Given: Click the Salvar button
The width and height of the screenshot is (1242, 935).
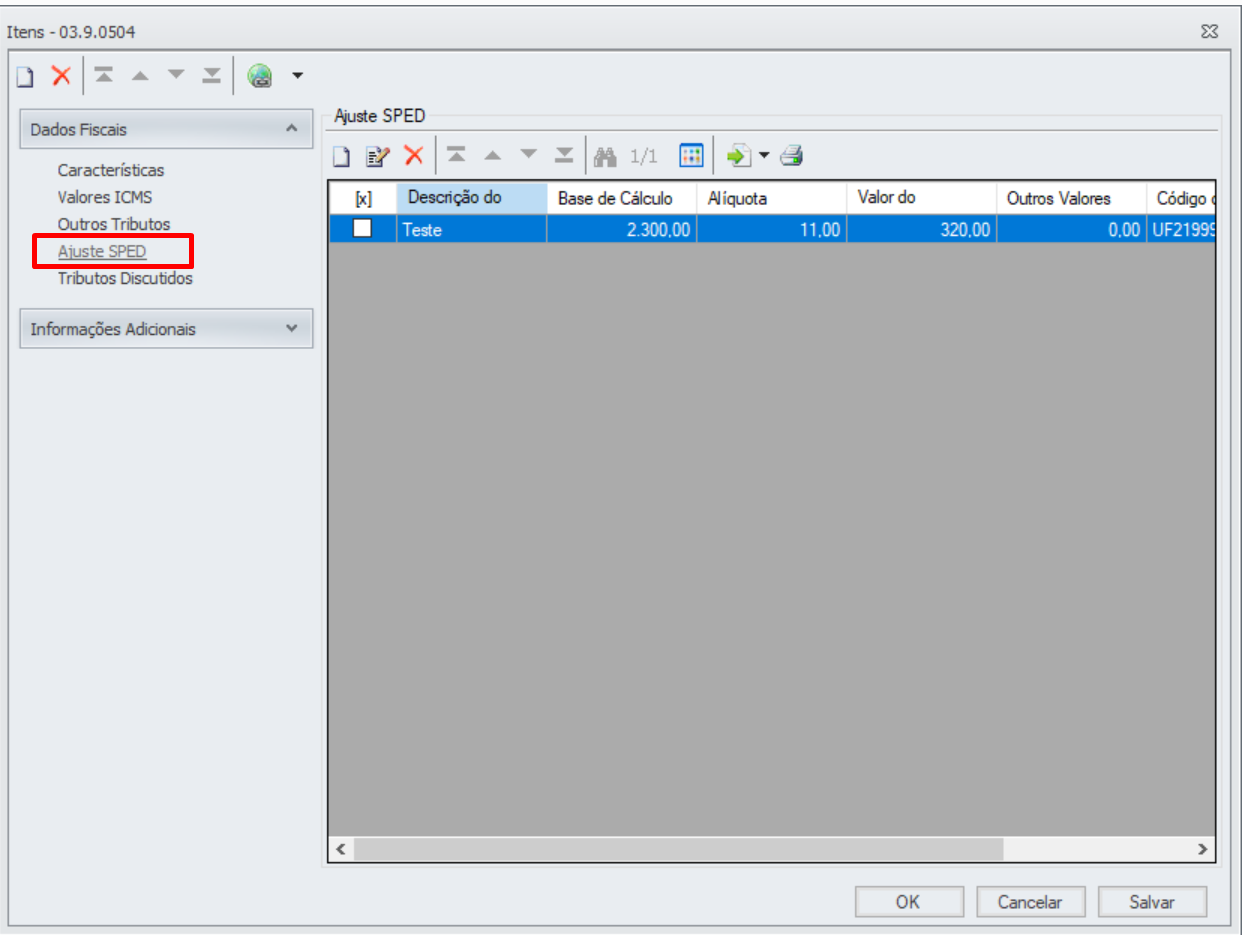Looking at the screenshot, I should coord(1152,901).
